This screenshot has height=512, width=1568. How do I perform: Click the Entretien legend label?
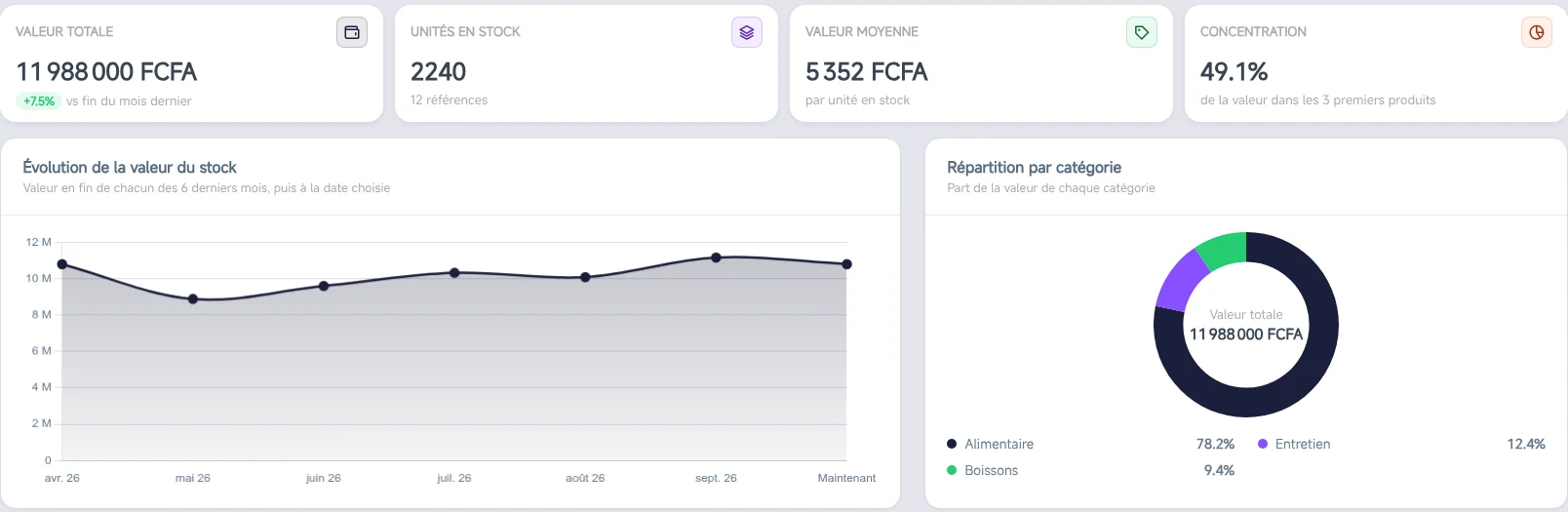[1303, 444]
